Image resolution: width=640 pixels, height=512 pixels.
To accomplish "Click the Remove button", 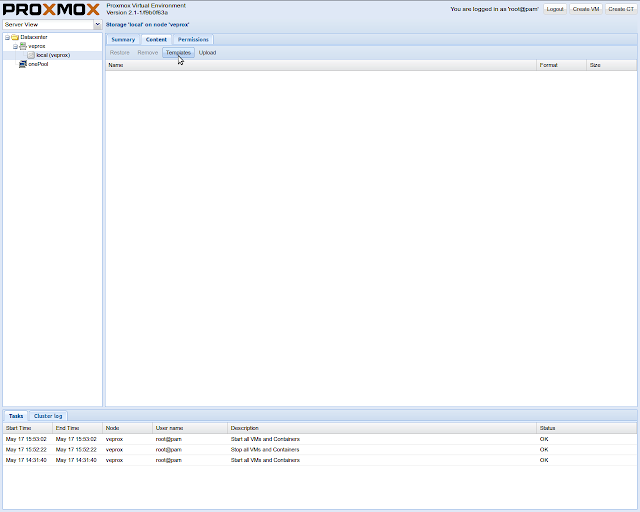I will coord(148,53).
